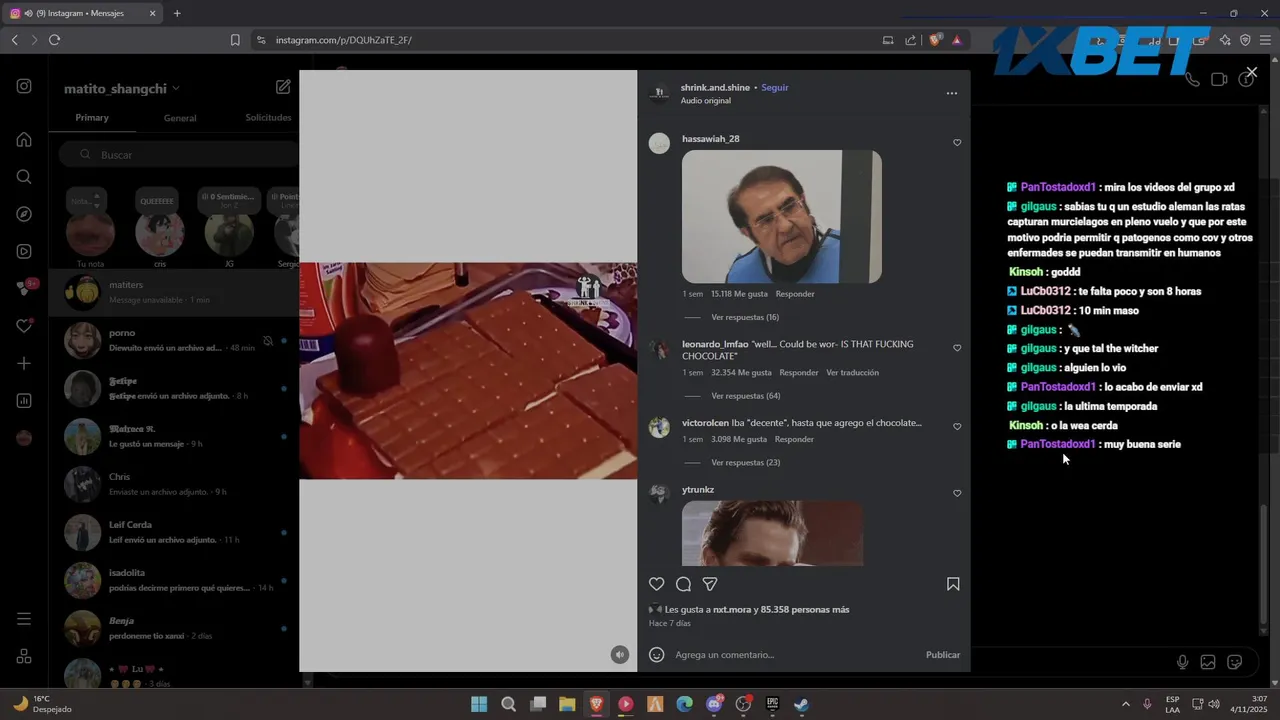Like ytrunkz's comment
The height and width of the screenshot is (720, 1280).
tap(957, 493)
